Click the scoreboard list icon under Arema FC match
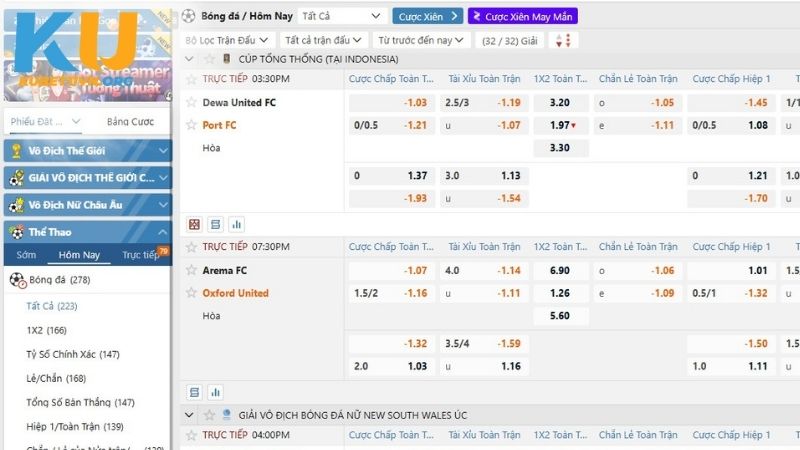 click(x=194, y=393)
